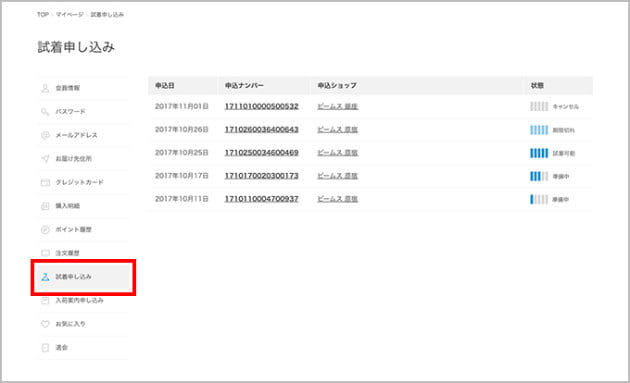Open the shop link in the 2017年11月01日 row
The height and width of the screenshot is (383, 630).
[x=338, y=107]
